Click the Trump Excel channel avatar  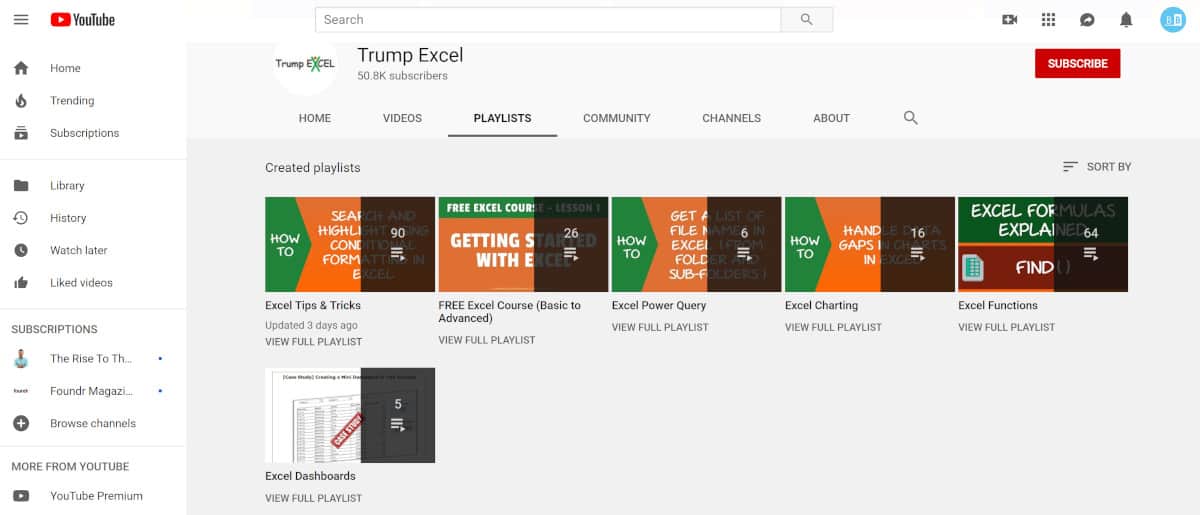(x=305, y=64)
